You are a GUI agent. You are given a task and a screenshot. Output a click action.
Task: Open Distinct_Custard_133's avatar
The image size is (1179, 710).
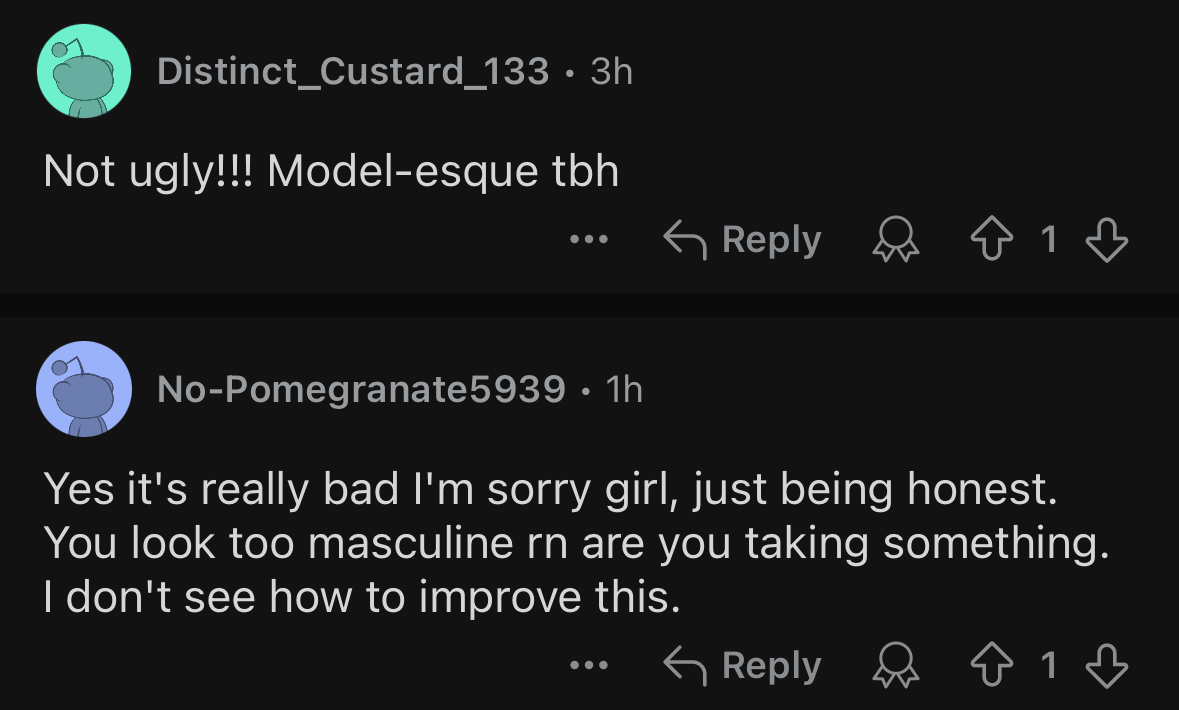coord(84,71)
